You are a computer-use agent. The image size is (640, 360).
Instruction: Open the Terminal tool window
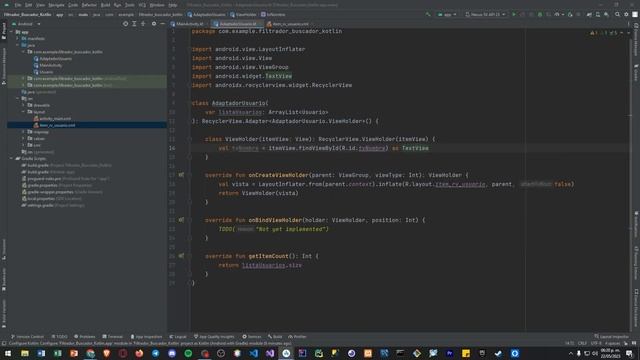point(112,337)
